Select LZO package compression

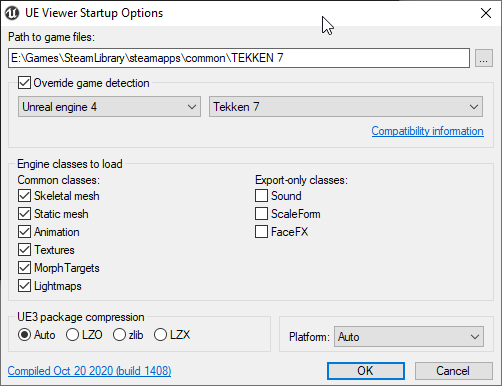pyautogui.click(x=72, y=335)
